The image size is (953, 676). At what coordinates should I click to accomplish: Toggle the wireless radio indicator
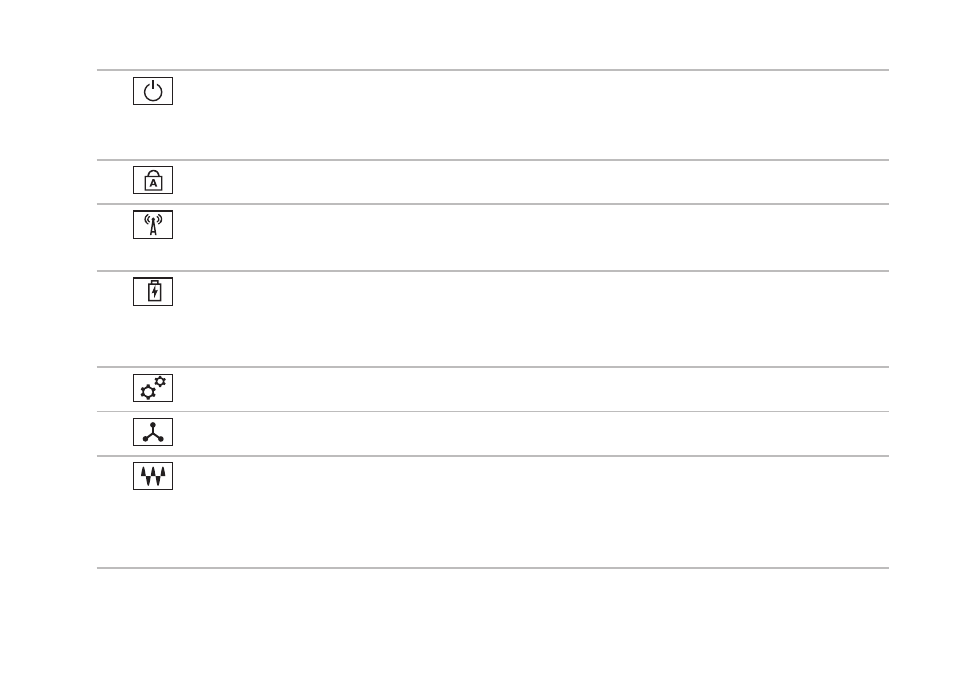pos(153,225)
